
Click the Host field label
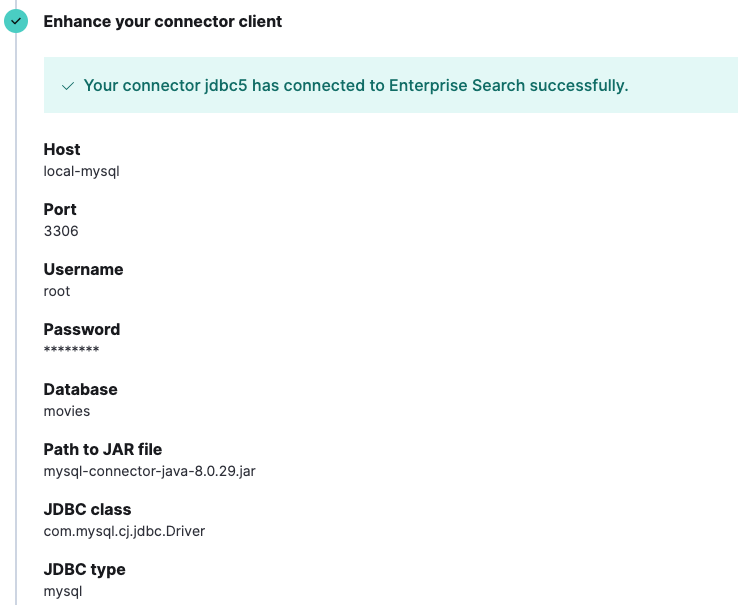click(x=62, y=149)
